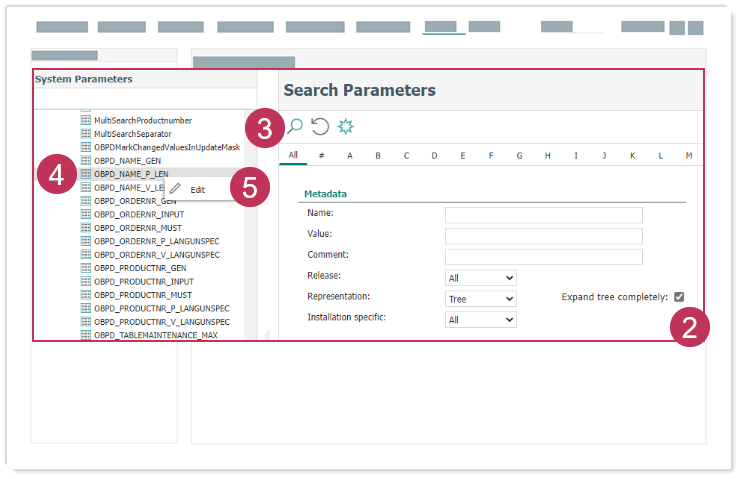Click the table icon beside OBPD_PRODUCTNR_MUST
Viewport: 741px width, 479px height.
[85, 295]
